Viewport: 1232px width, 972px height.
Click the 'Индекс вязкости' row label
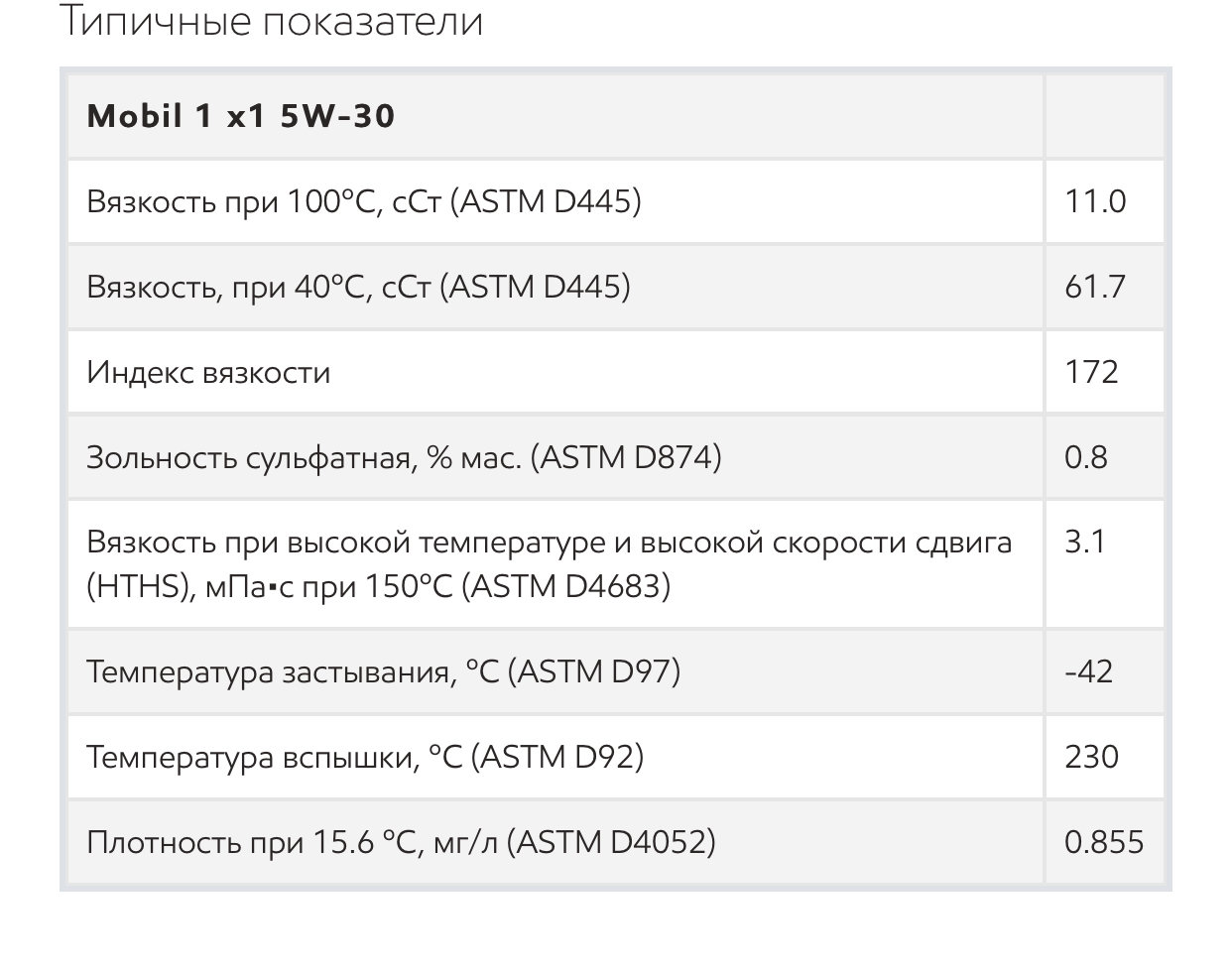click(209, 373)
